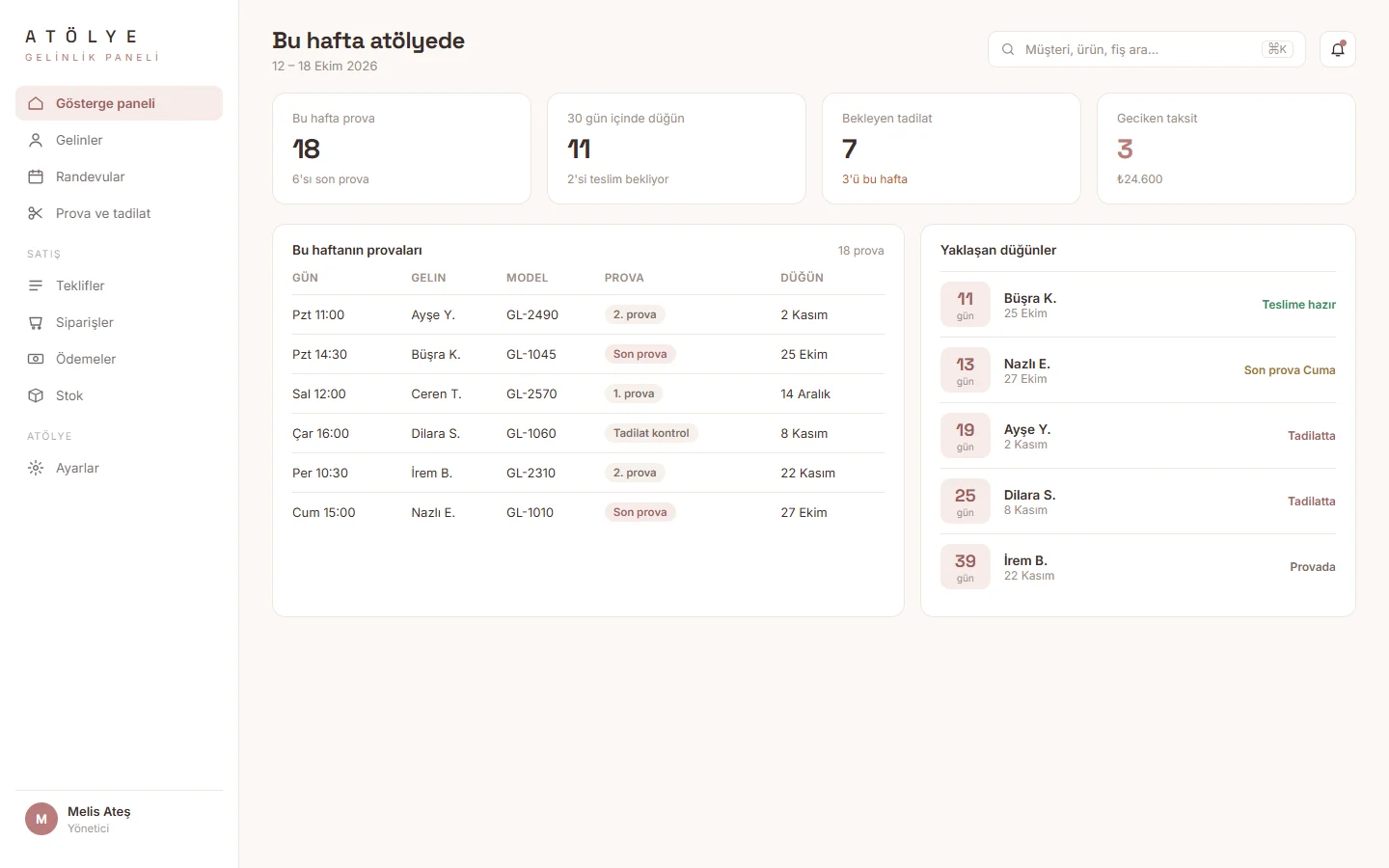1389x868 pixels.
Task: Click the 1. prova badge for Ceren T.
Action: pyautogui.click(x=634, y=393)
